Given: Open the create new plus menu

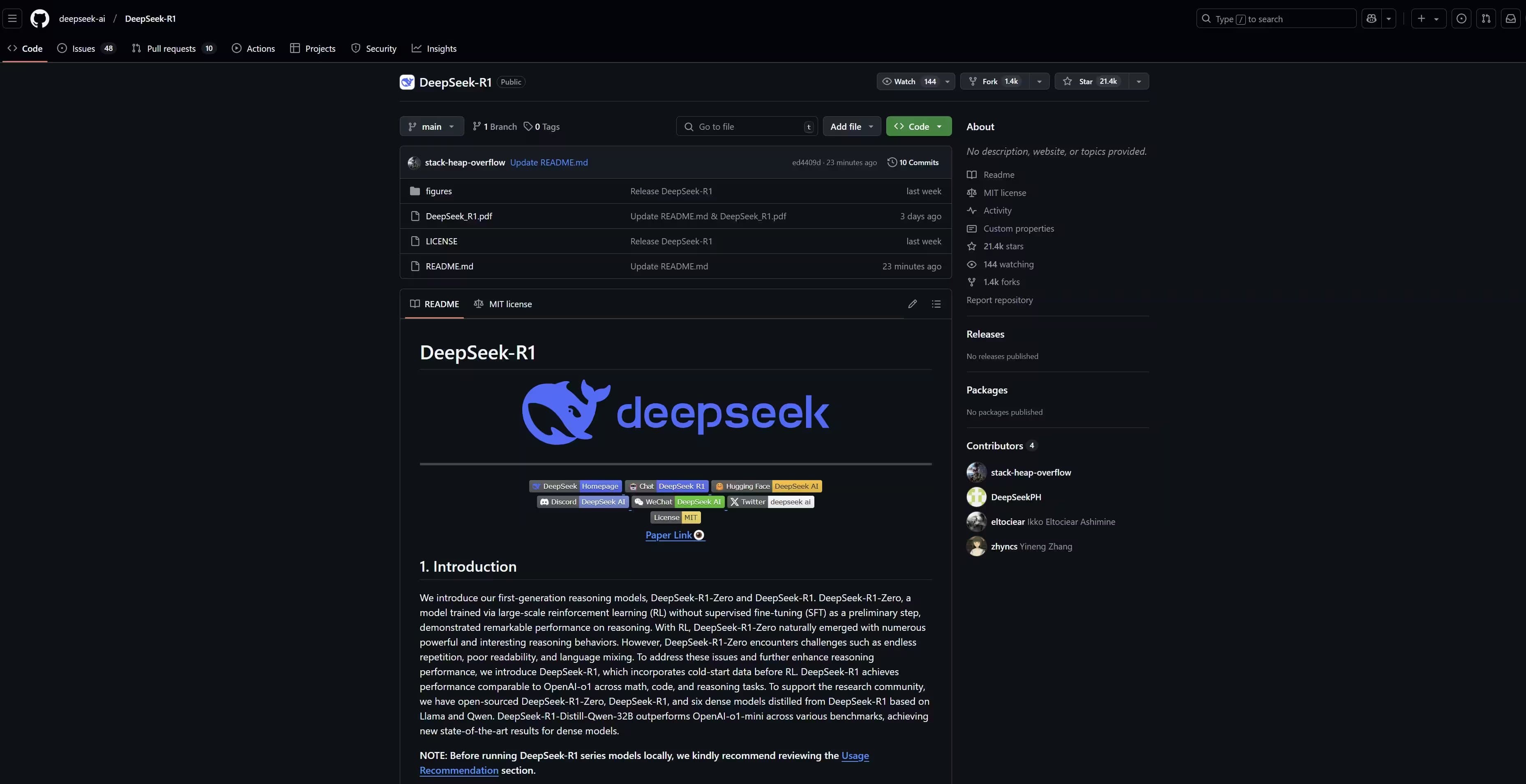Looking at the screenshot, I should click(1428, 18).
